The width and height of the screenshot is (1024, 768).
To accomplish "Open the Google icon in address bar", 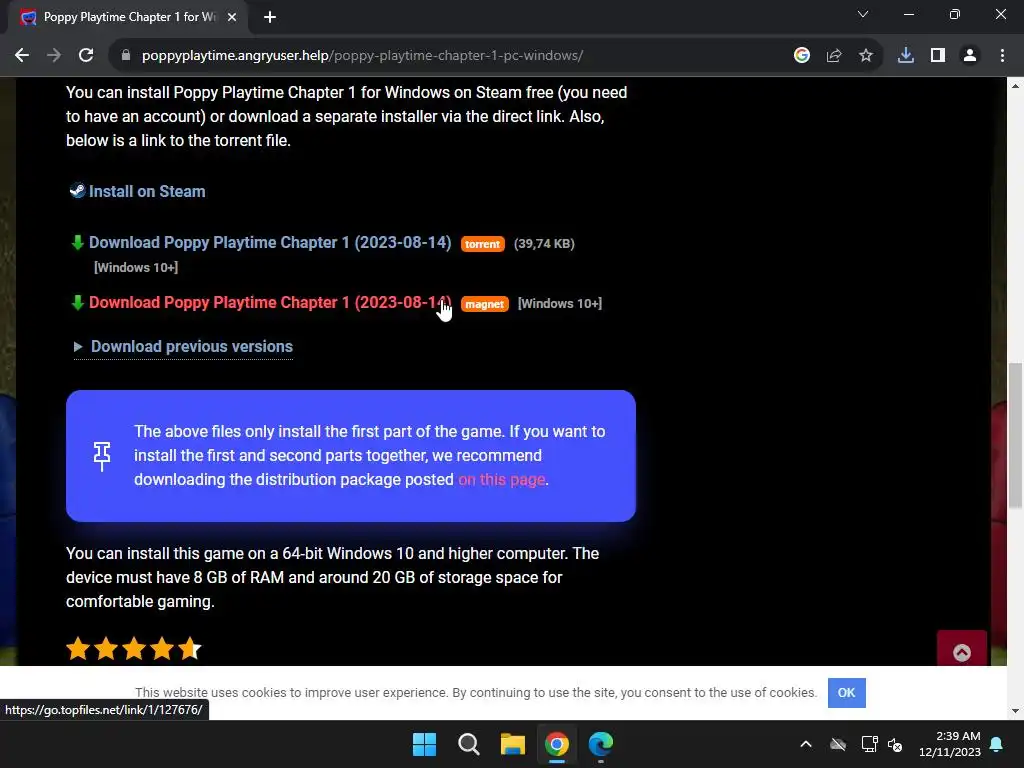I will 802,56.
